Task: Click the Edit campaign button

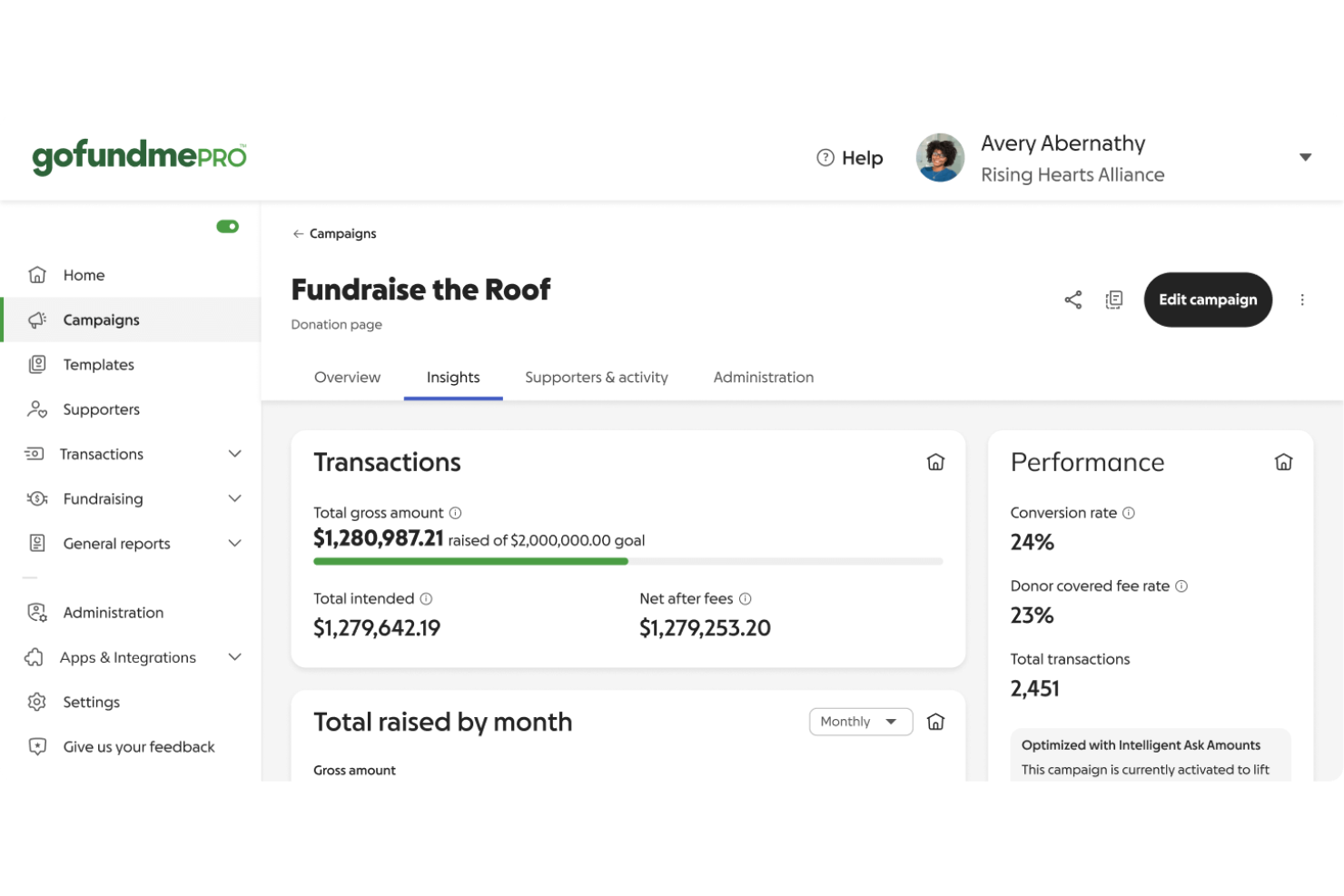Action: [x=1208, y=300]
